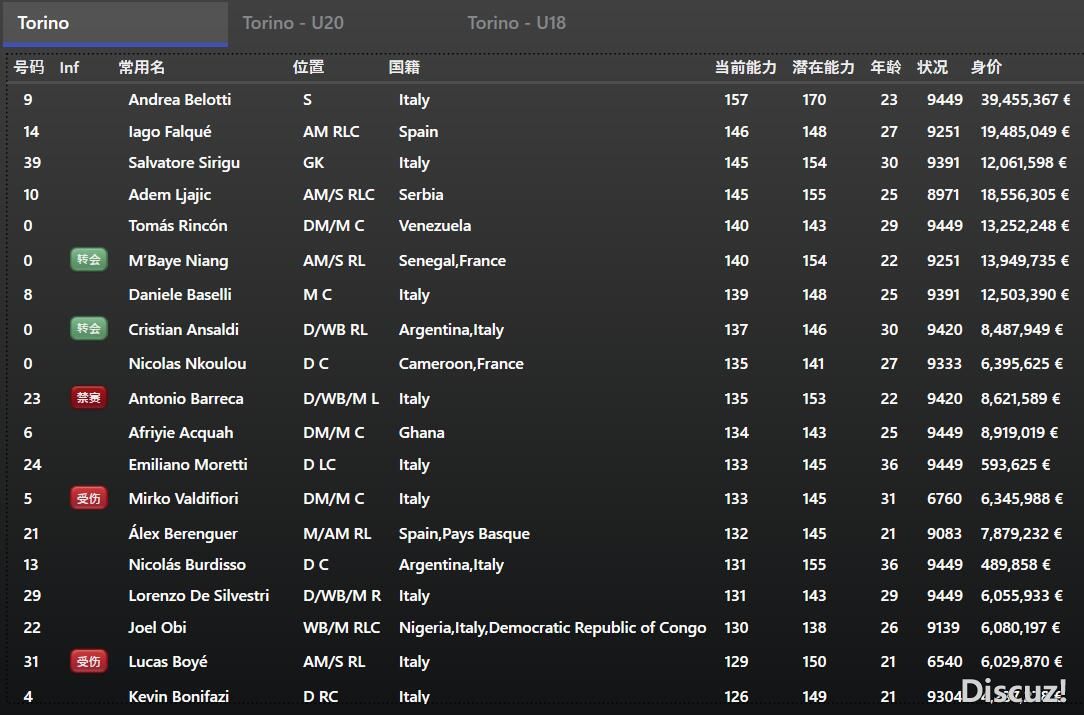Click Salvatore Sirigu's GK position cell
The width and height of the screenshot is (1084, 715).
(313, 162)
